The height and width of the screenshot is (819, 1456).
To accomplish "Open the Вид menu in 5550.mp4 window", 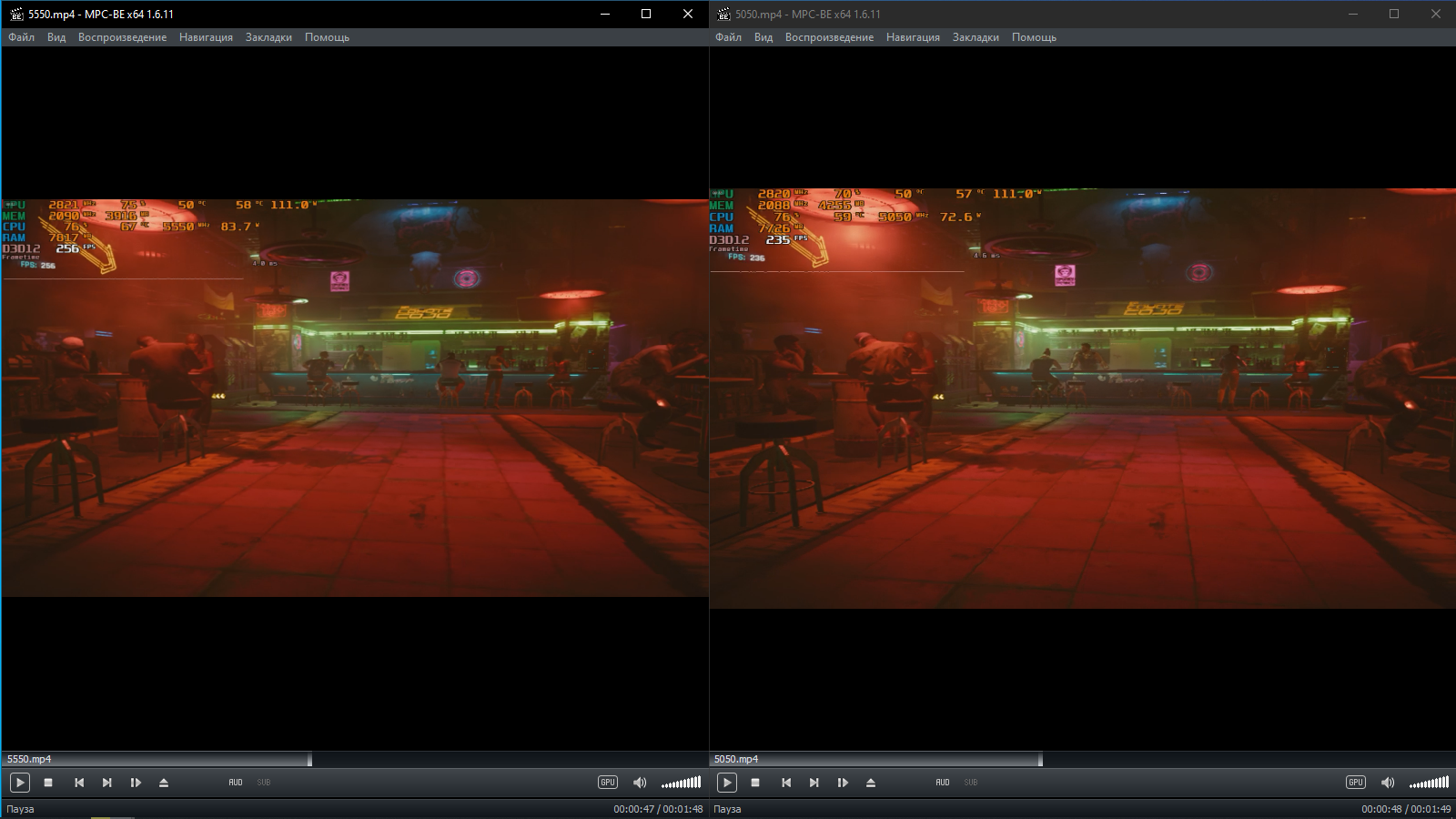I will pyautogui.click(x=56, y=37).
